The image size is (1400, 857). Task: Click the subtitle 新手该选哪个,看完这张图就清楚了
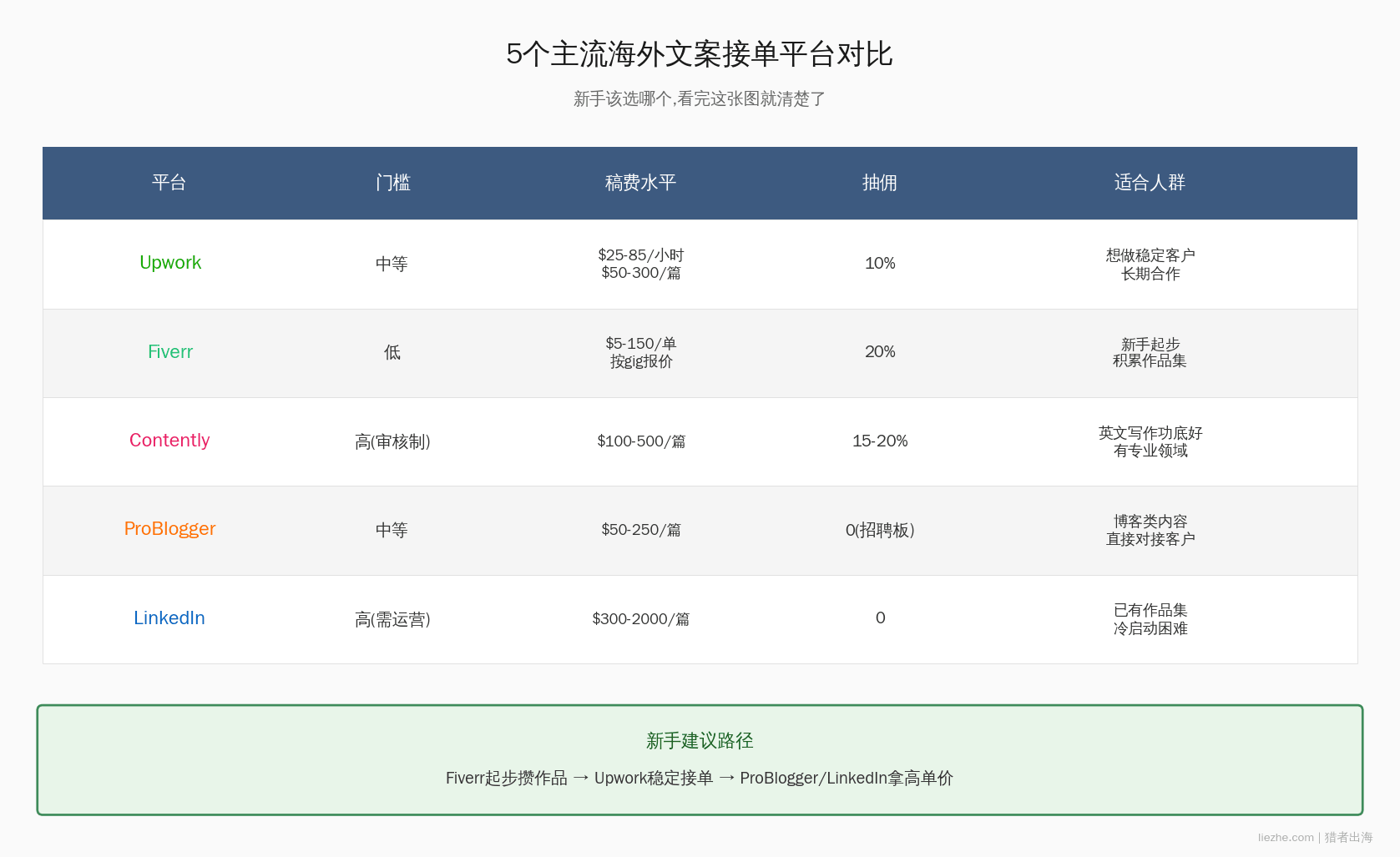pyautogui.click(x=700, y=99)
